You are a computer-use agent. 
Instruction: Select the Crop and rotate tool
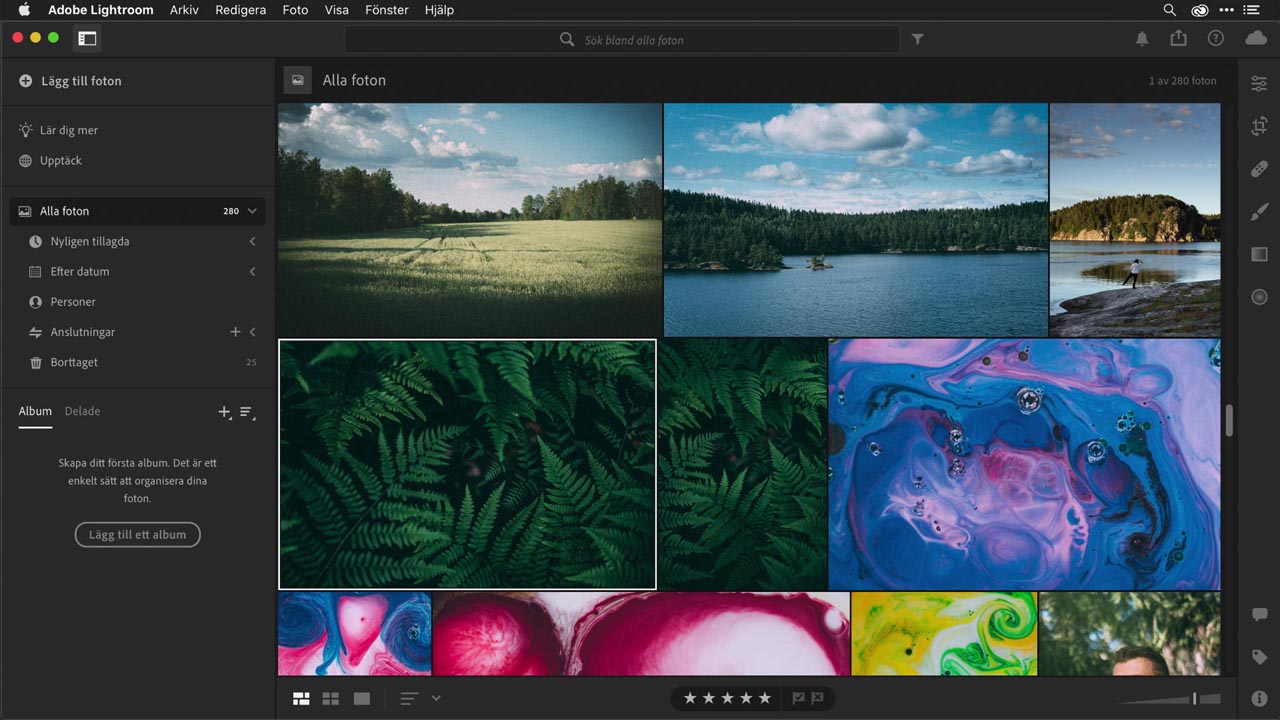pyautogui.click(x=1259, y=126)
